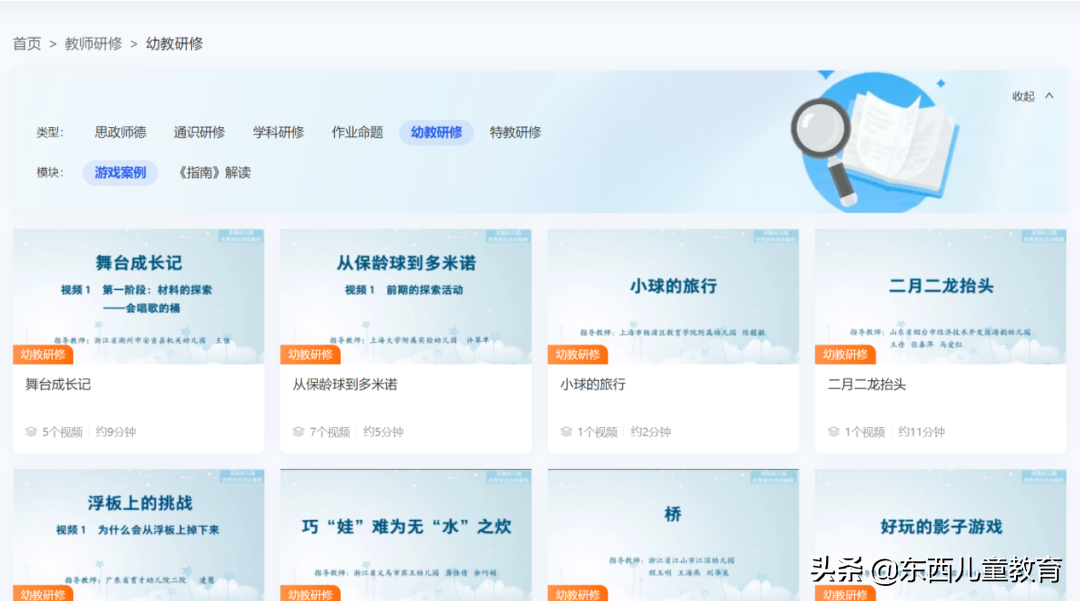Click the orange 幼教研修 badge on 二月二龙抬头
This screenshot has height=601, width=1080.
coord(845,354)
